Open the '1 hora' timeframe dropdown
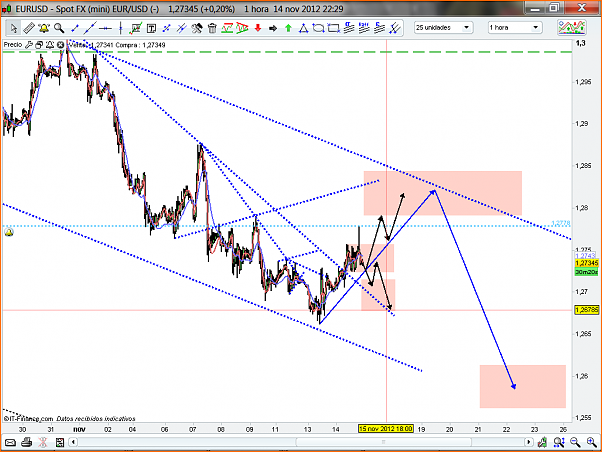The height and width of the screenshot is (452, 602). pos(514,28)
